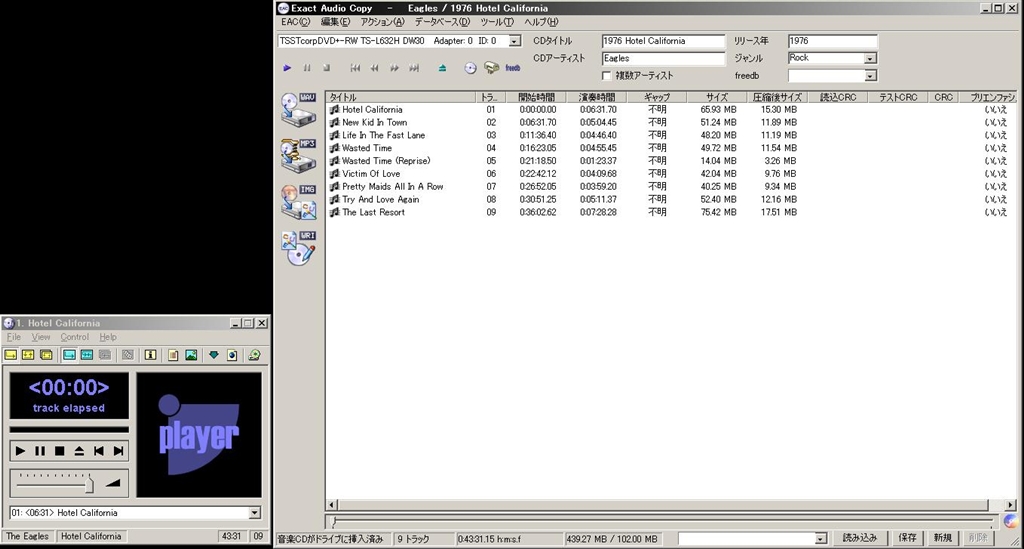Open the player track list dropdown
1024x549 pixels.
coord(254,513)
